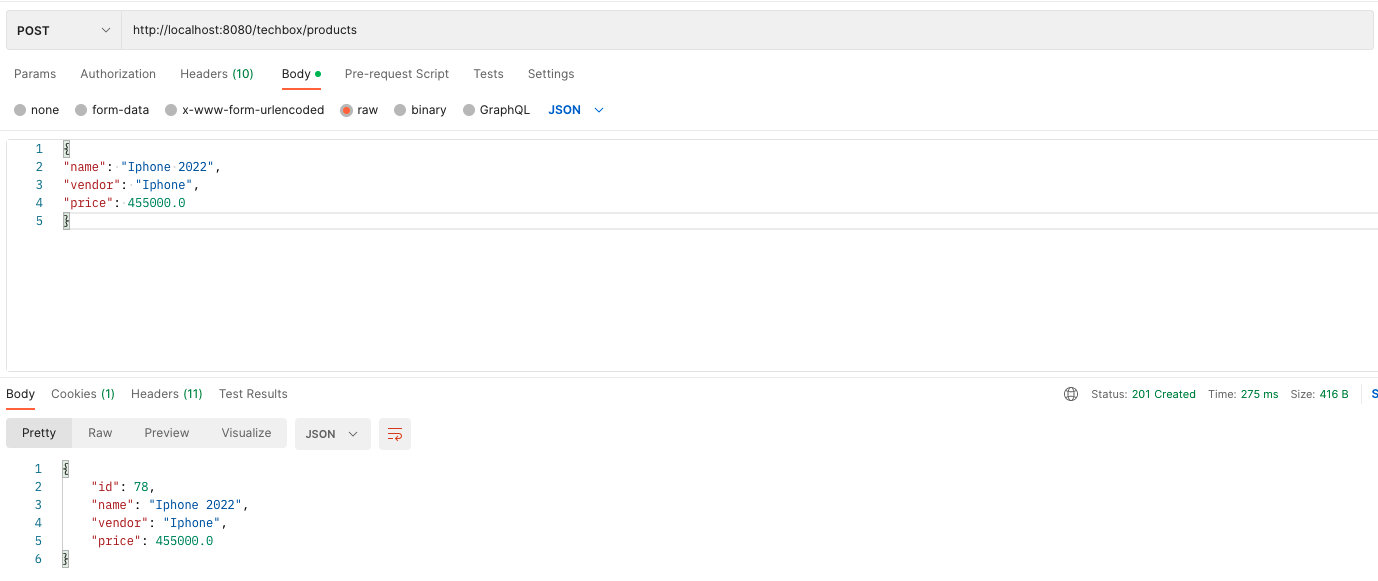Open the response Headers (11) tab
1378x581 pixels.
167,394
